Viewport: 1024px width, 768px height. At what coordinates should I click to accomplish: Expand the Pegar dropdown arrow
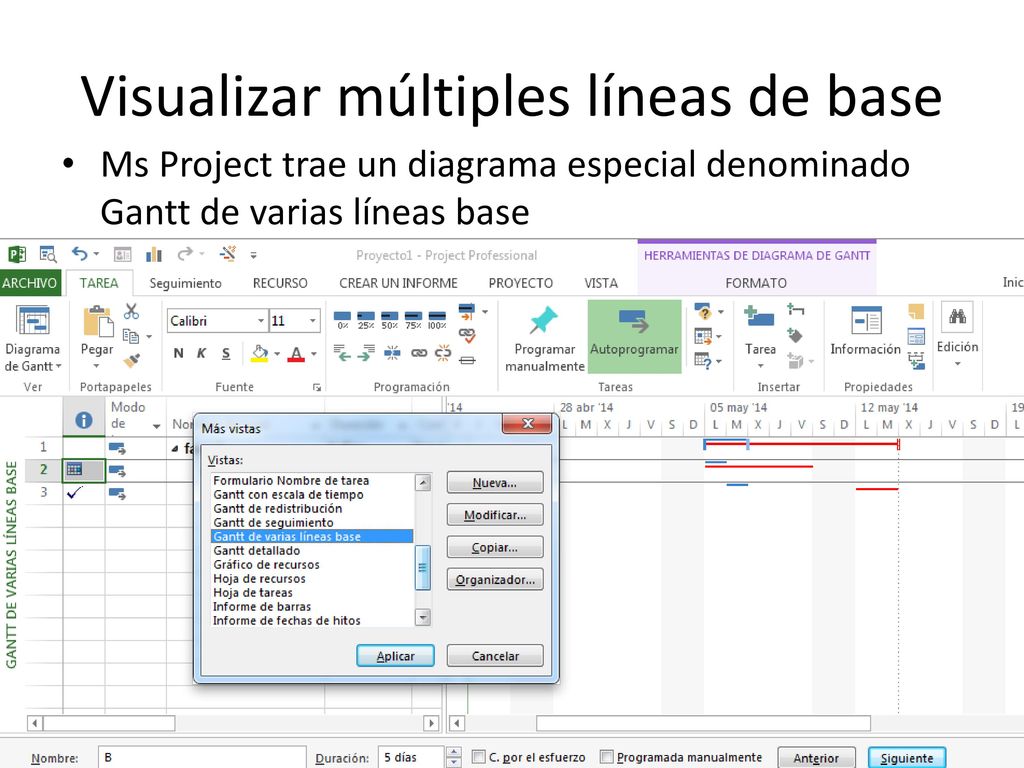(97, 366)
